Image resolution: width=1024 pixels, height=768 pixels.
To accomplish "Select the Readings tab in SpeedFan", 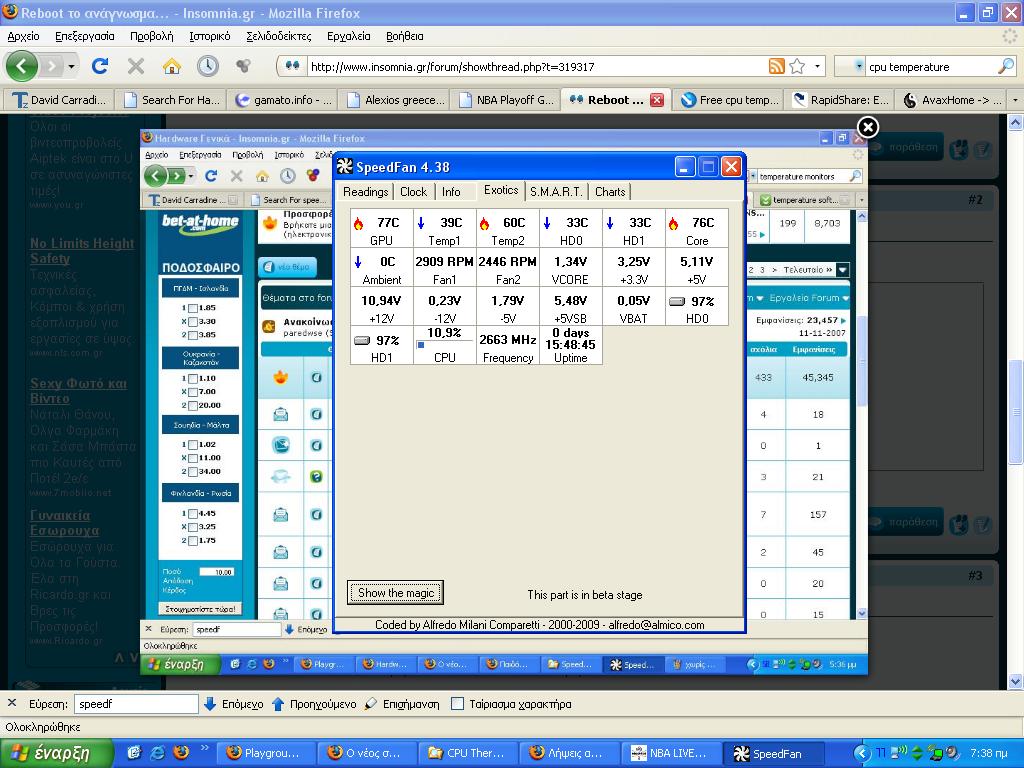I will point(366,191).
